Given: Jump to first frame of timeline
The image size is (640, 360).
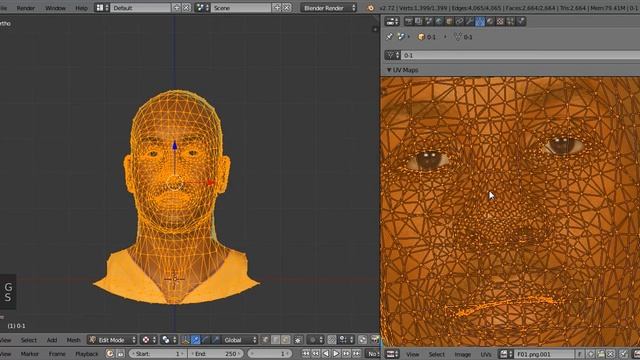Looking at the screenshot, I should pos(306,354).
